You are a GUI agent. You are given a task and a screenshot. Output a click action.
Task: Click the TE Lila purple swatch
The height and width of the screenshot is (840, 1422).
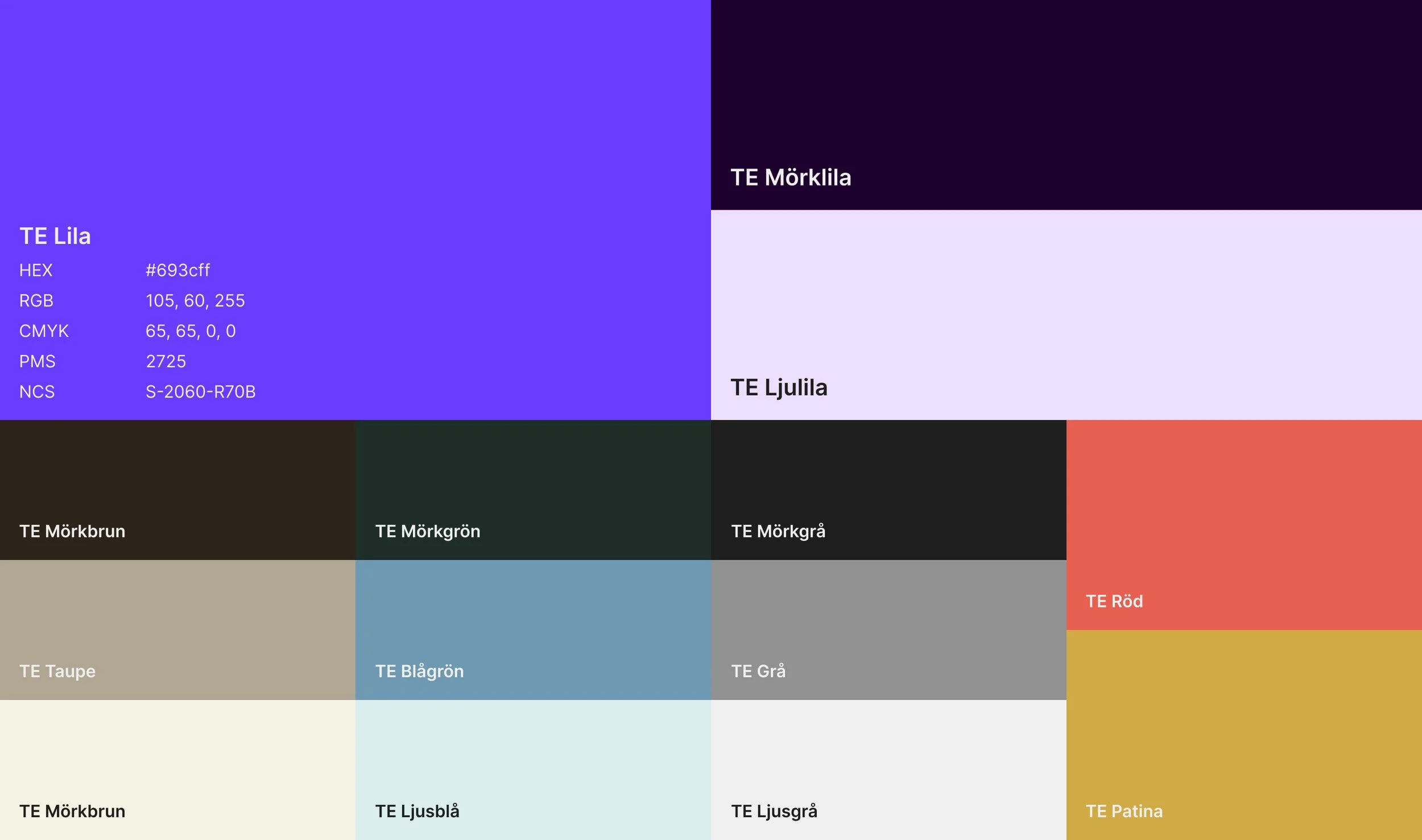point(398,114)
